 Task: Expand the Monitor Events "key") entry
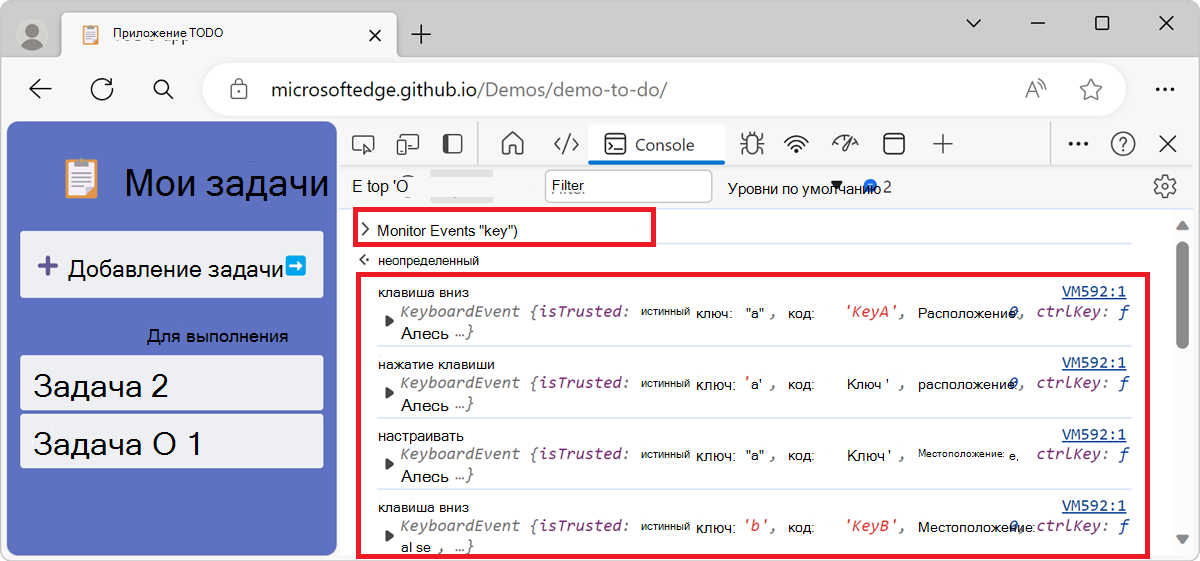coord(365,230)
